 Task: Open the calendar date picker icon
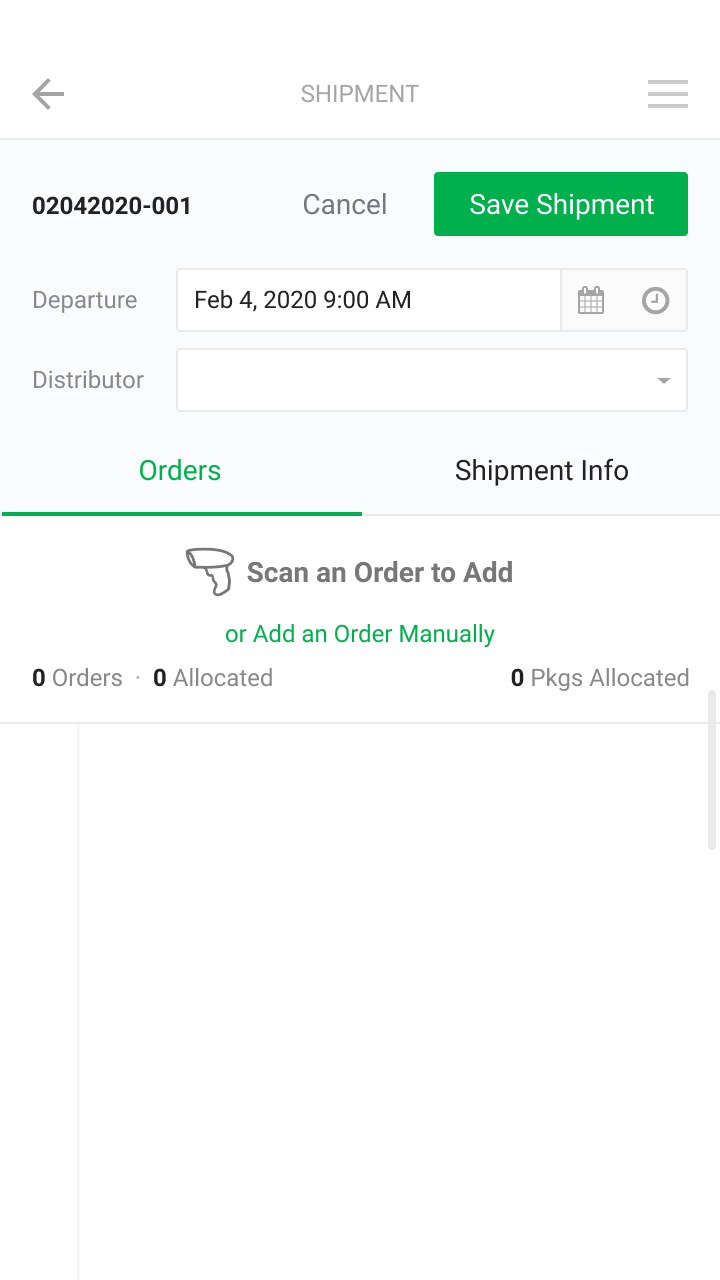pos(591,300)
